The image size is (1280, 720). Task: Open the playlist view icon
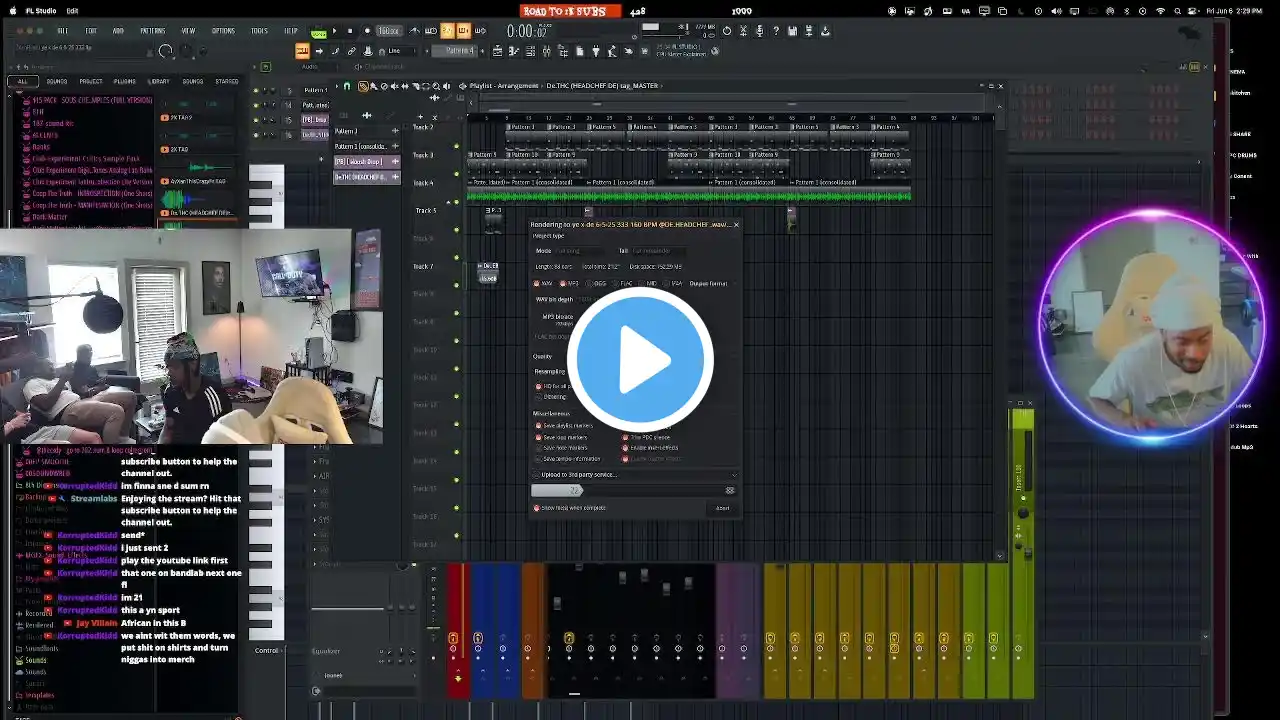497,51
